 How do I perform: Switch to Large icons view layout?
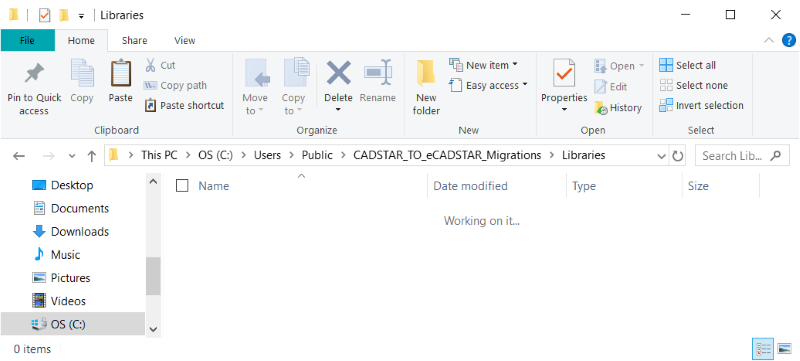coord(784,349)
